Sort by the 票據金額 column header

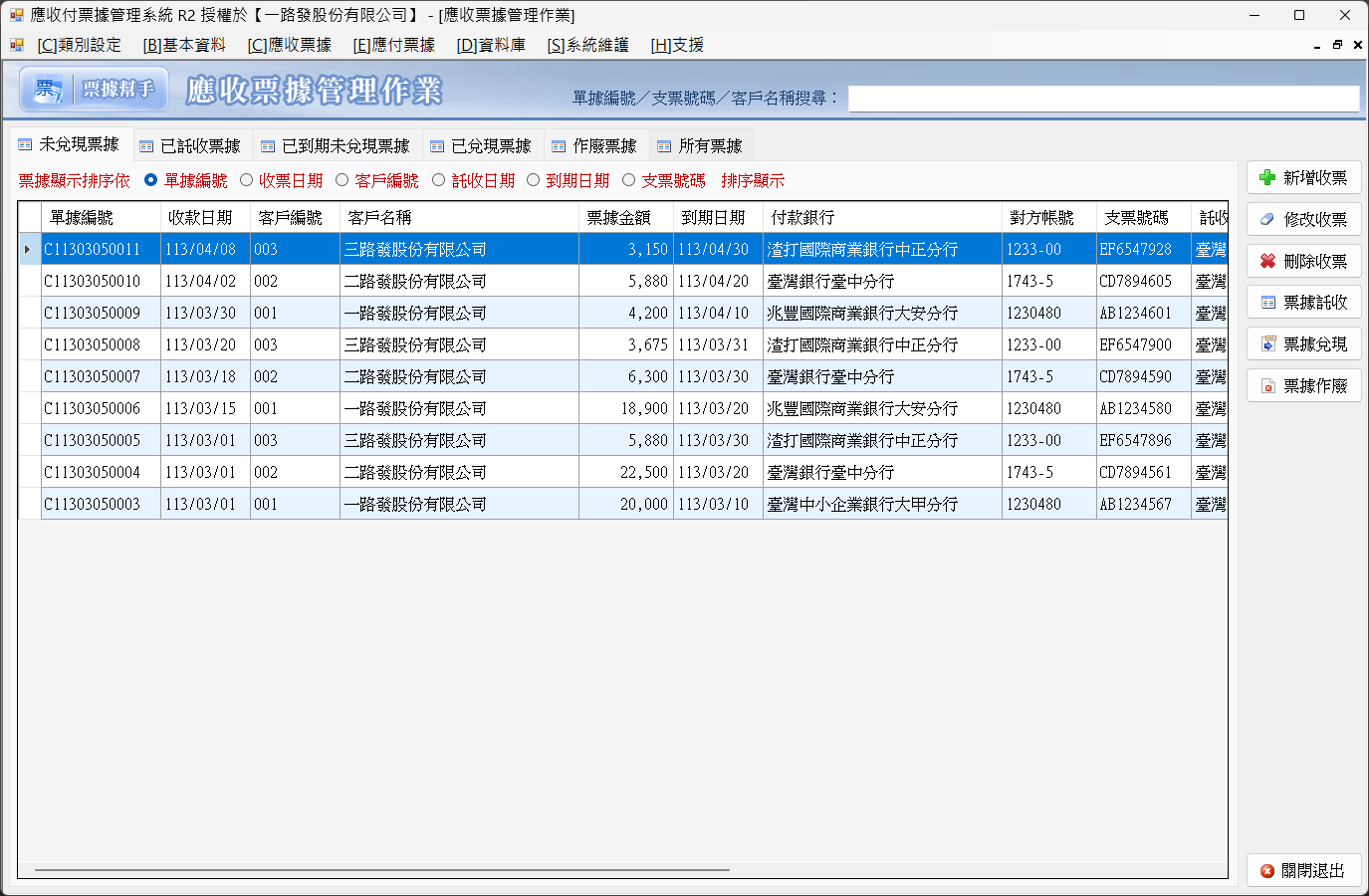[625, 217]
